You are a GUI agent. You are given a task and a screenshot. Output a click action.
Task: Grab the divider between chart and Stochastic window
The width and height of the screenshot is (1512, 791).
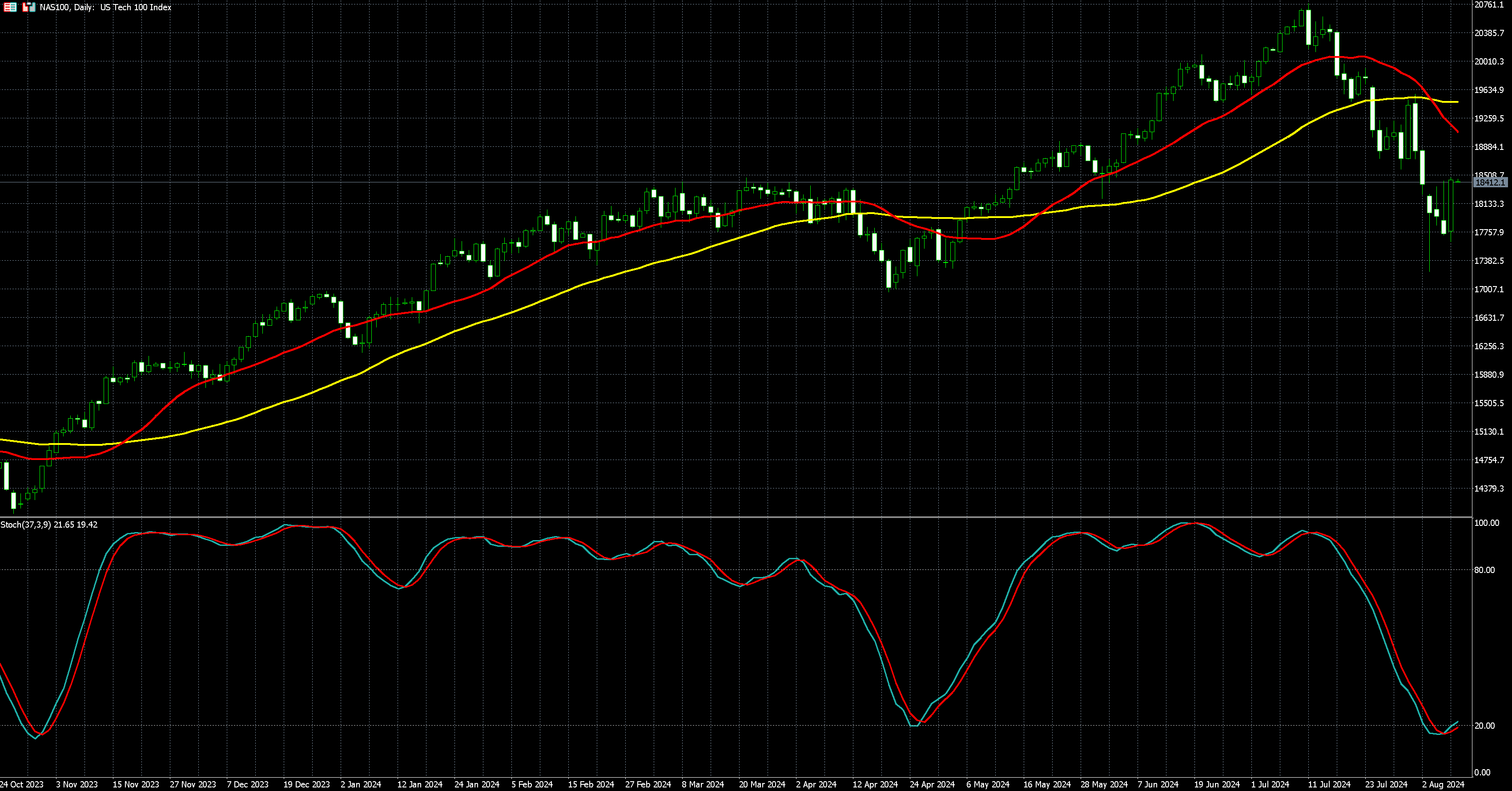tap(734, 517)
